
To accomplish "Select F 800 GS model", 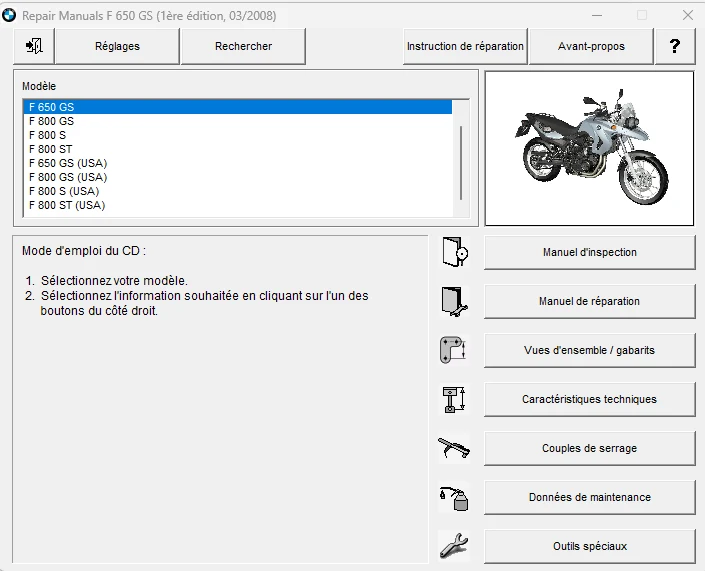I will point(238,121).
